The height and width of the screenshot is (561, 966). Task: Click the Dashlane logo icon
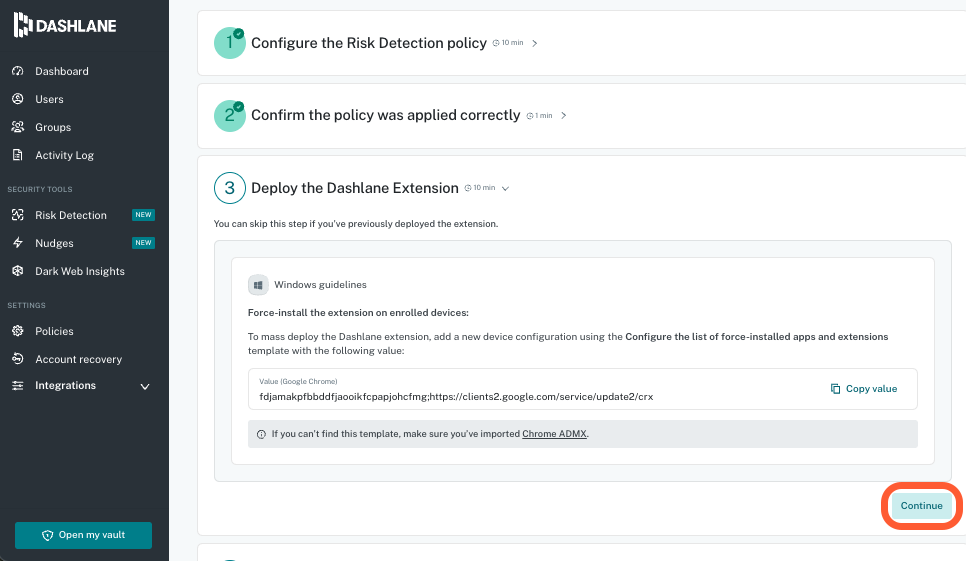coord(22,25)
